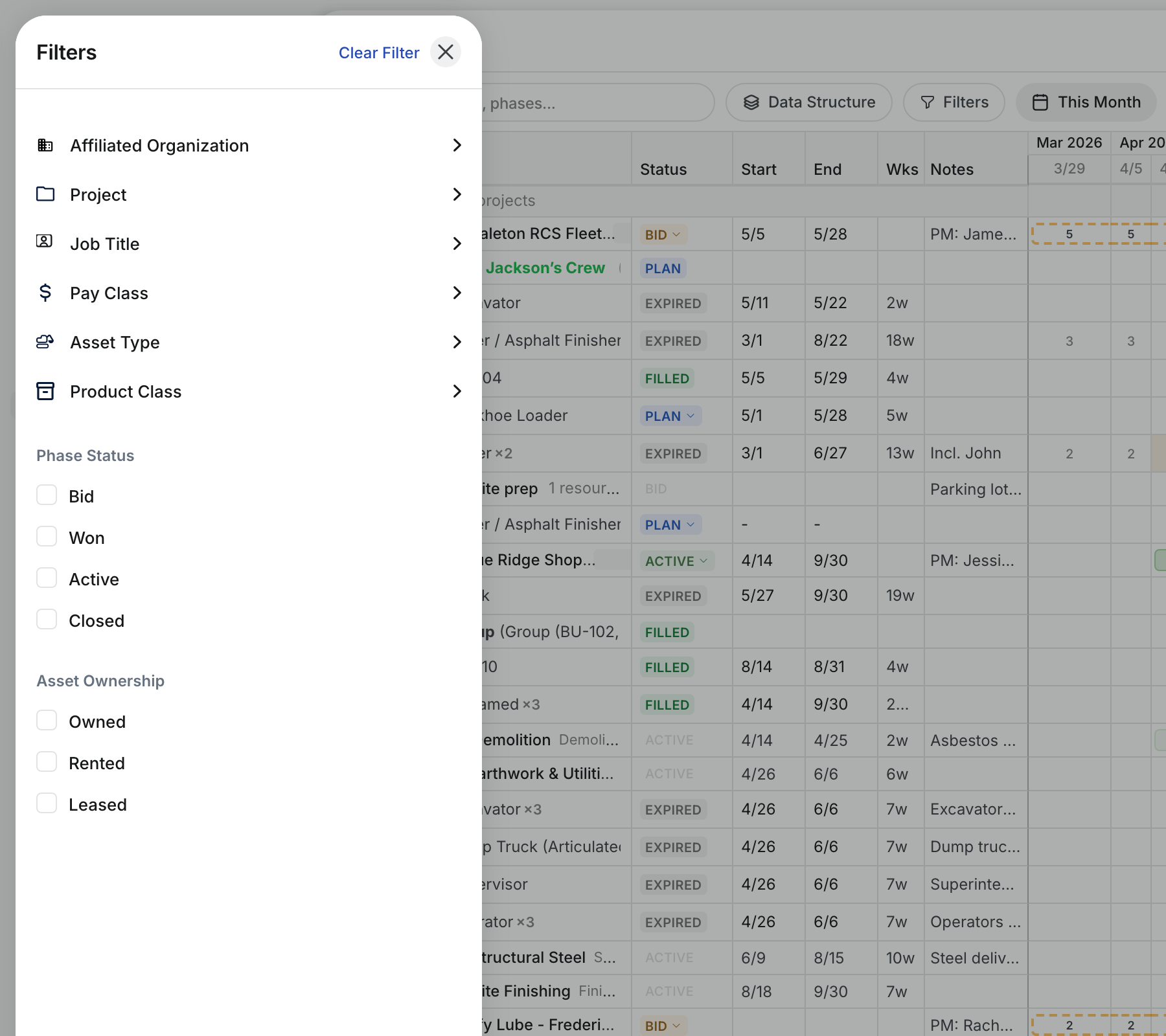Open the BID status dropdown for Fleet project
Viewport: 1166px width, 1036px height.
click(663, 234)
